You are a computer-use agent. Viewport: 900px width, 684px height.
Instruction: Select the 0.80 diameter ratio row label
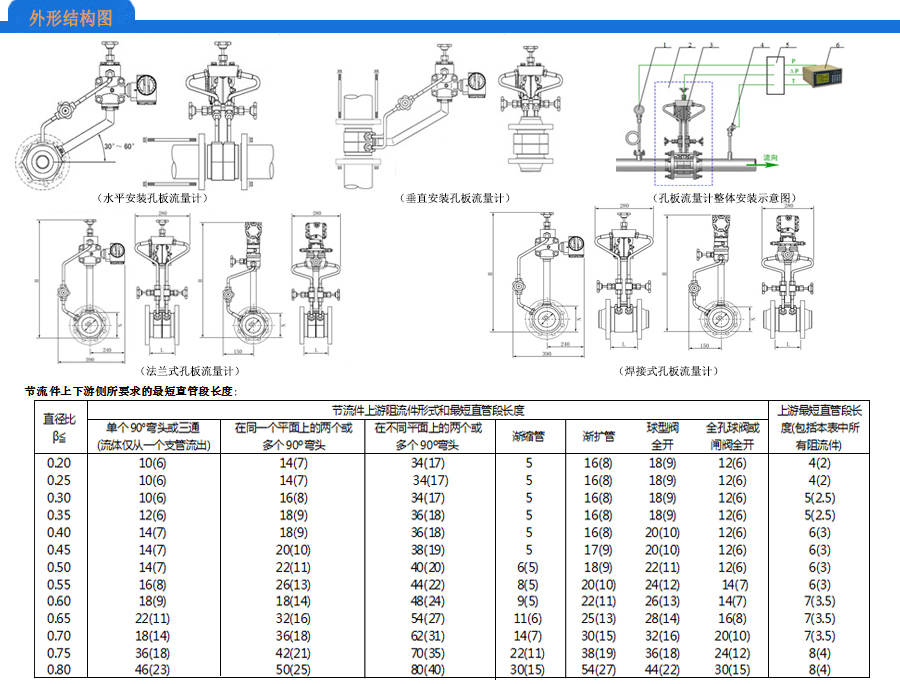coord(60,669)
